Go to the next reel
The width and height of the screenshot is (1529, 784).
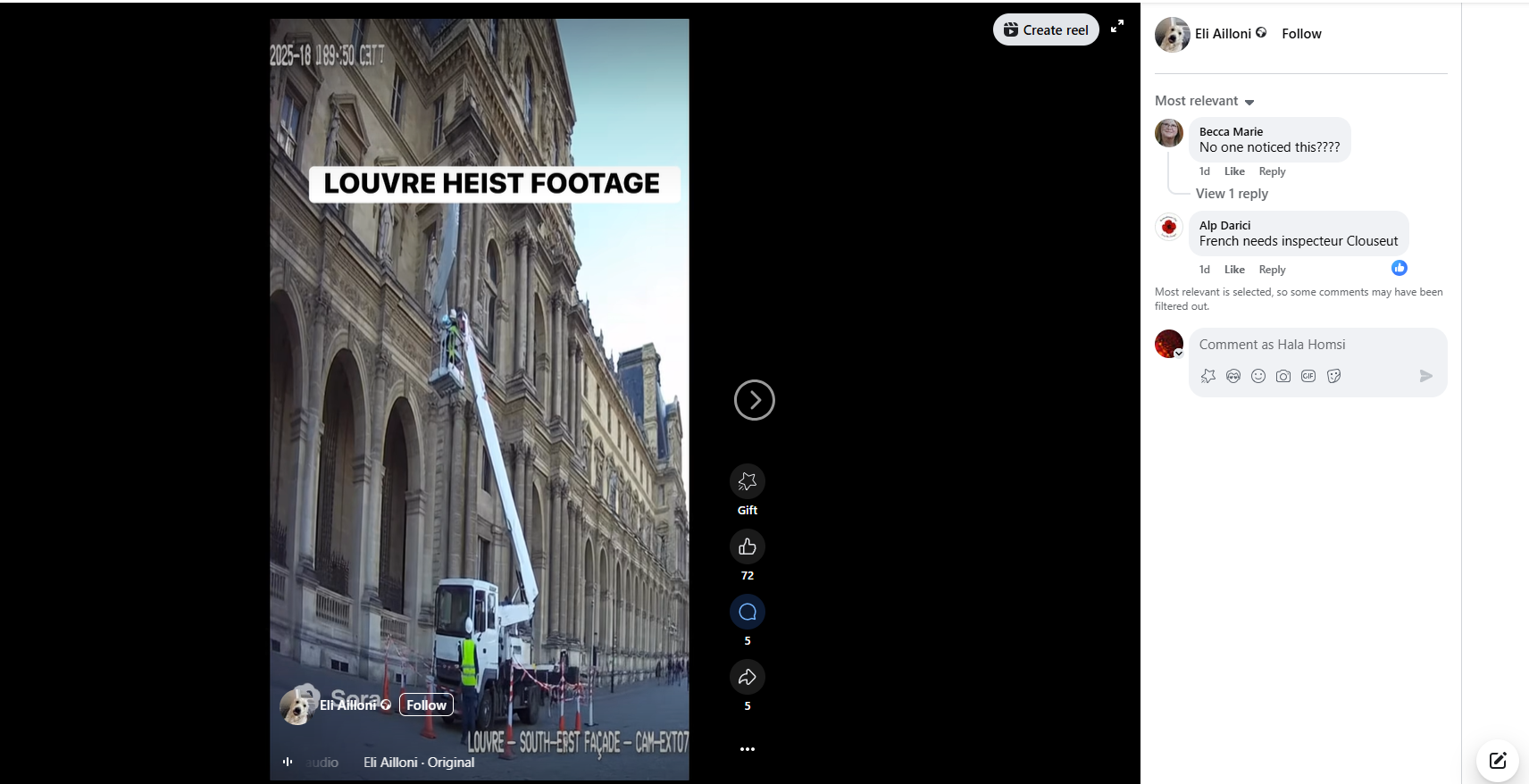click(754, 400)
